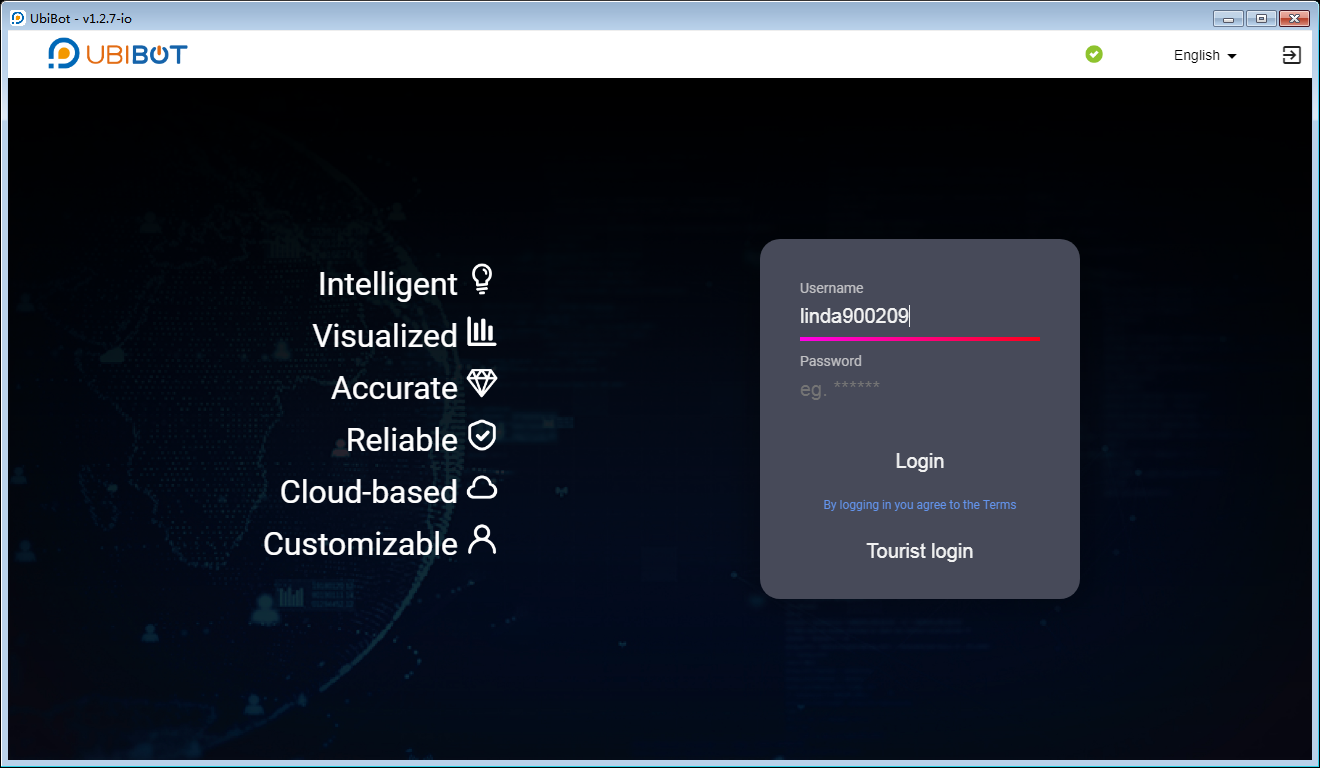Screen dimensions: 1320x768
Task: Click the diamond icon beside Accurate
Action: (482, 384)
